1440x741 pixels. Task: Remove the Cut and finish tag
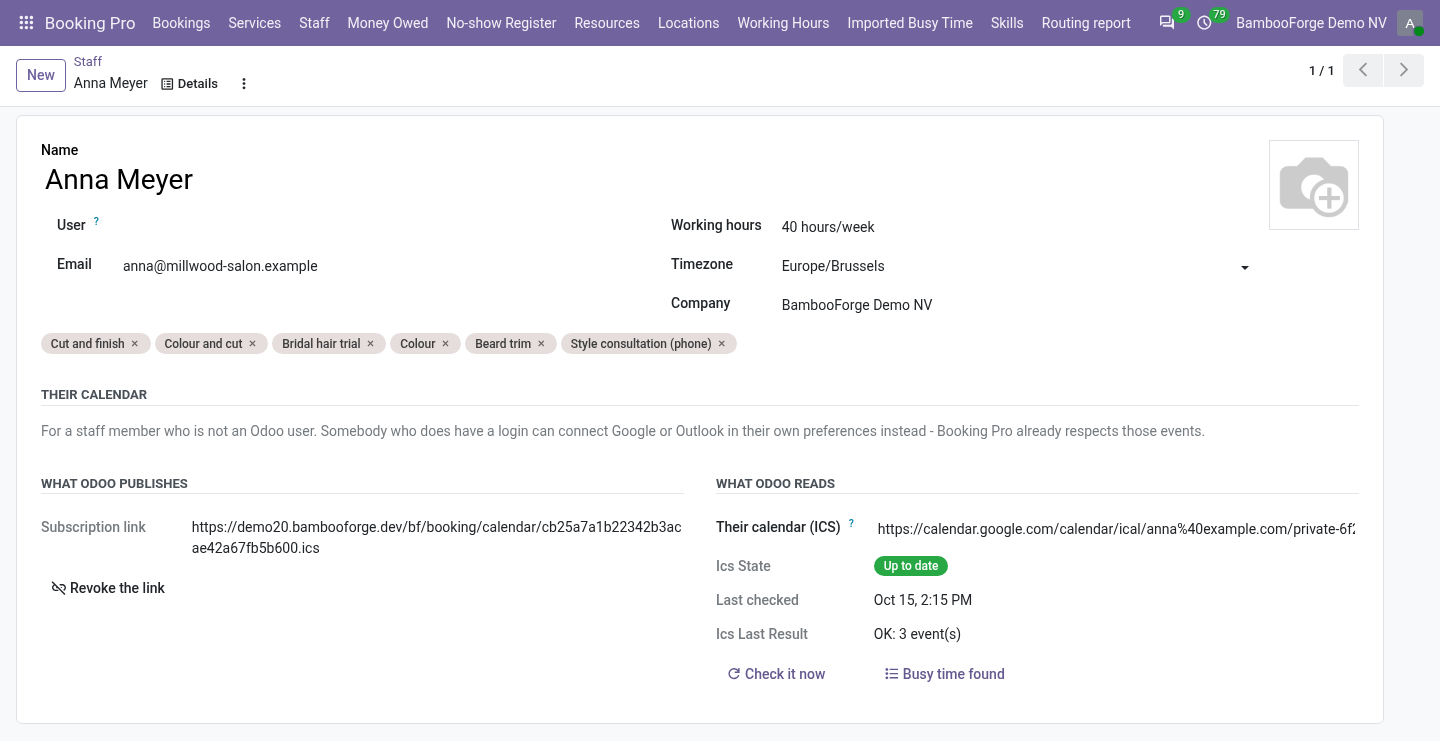tap(135, 343)
